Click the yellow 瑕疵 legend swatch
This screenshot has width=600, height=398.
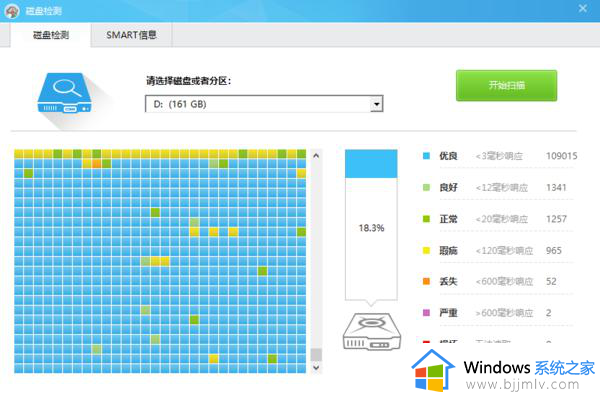pos(426,250)
